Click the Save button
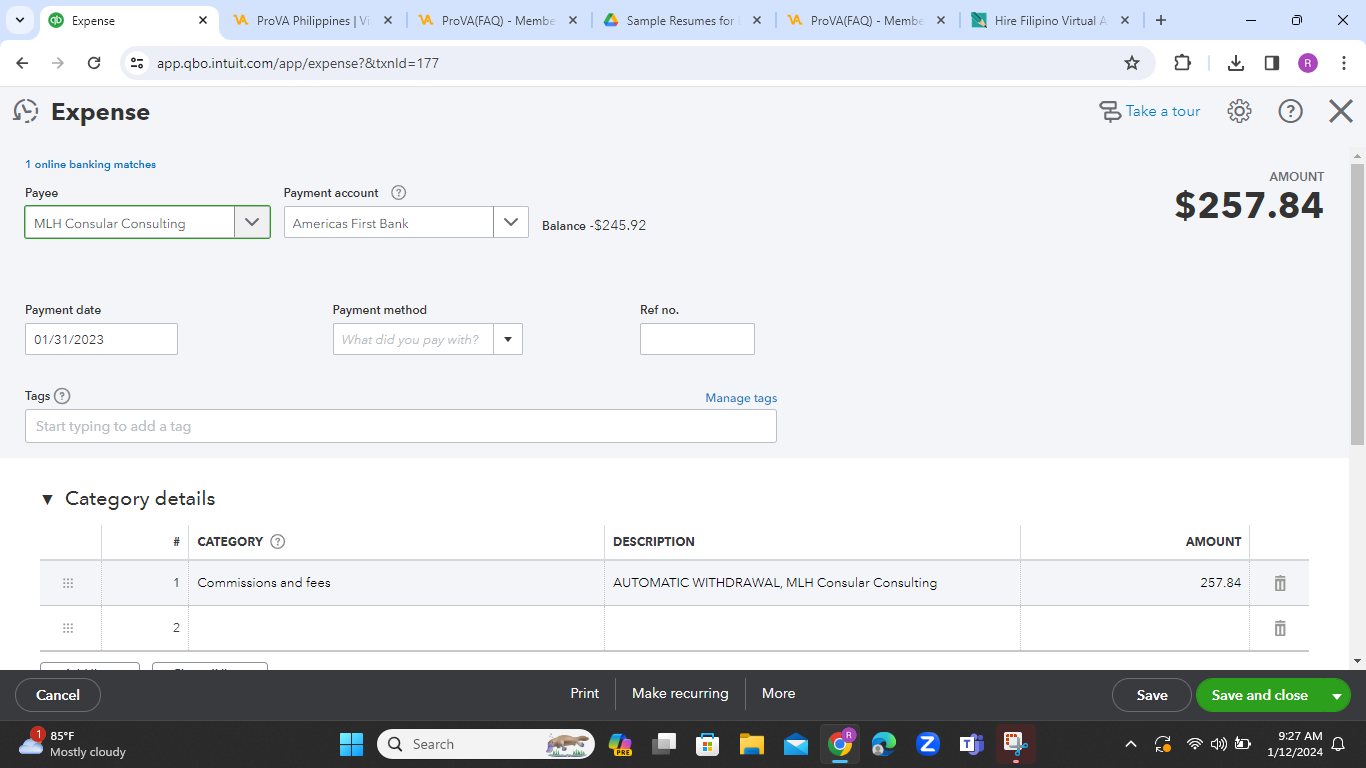1366x768 pixels. 1152,695
